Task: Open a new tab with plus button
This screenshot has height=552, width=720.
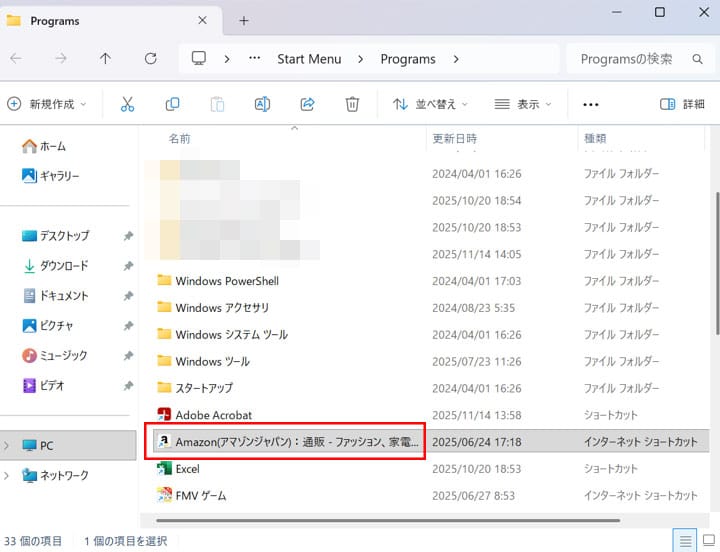Action: coord(244,20)
